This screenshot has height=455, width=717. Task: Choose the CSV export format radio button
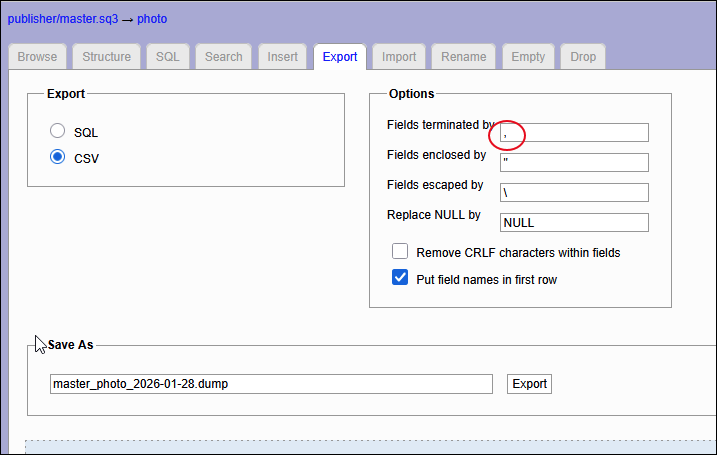58,157
